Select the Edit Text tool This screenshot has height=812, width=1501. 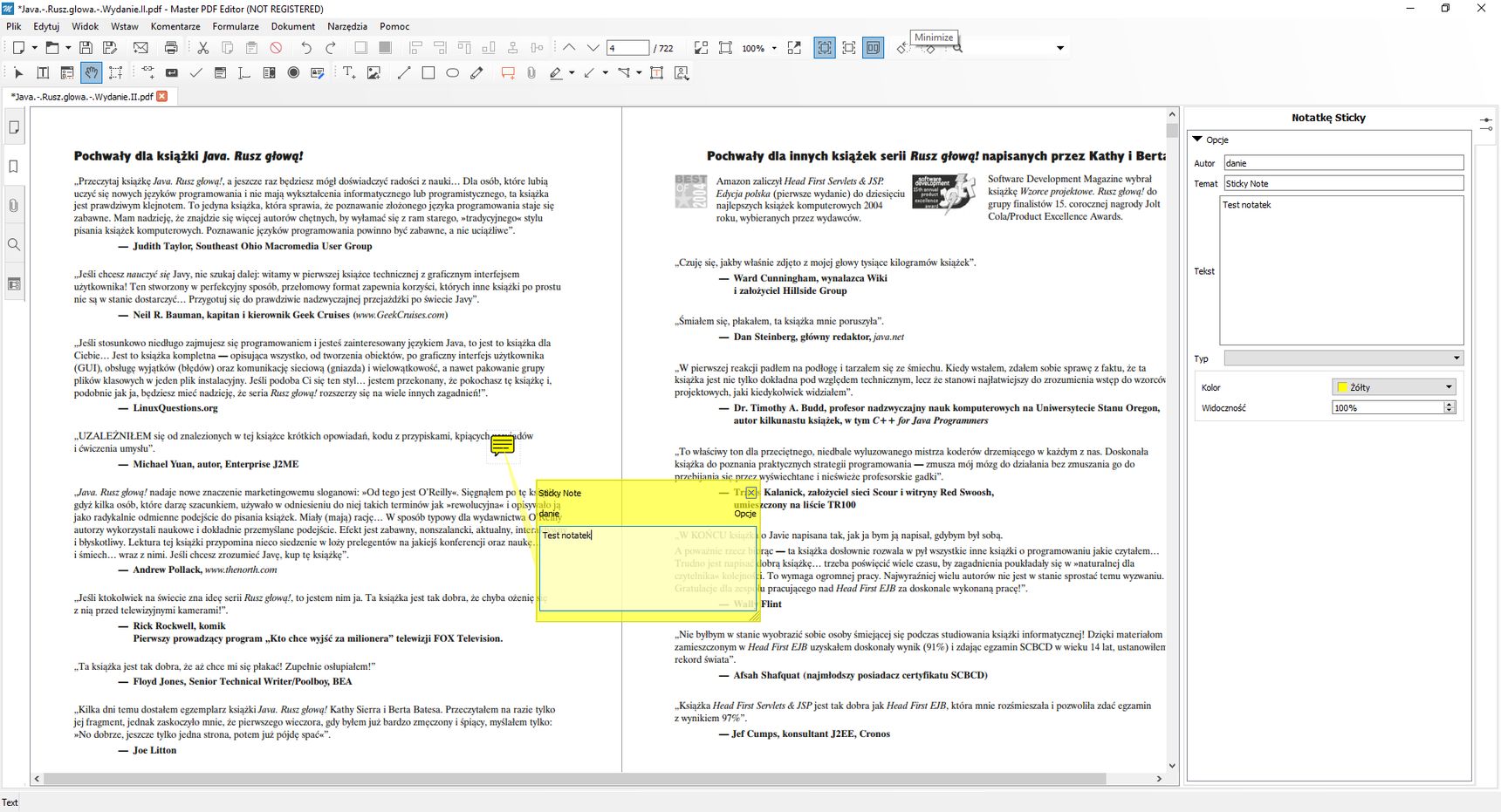(43, 73)
